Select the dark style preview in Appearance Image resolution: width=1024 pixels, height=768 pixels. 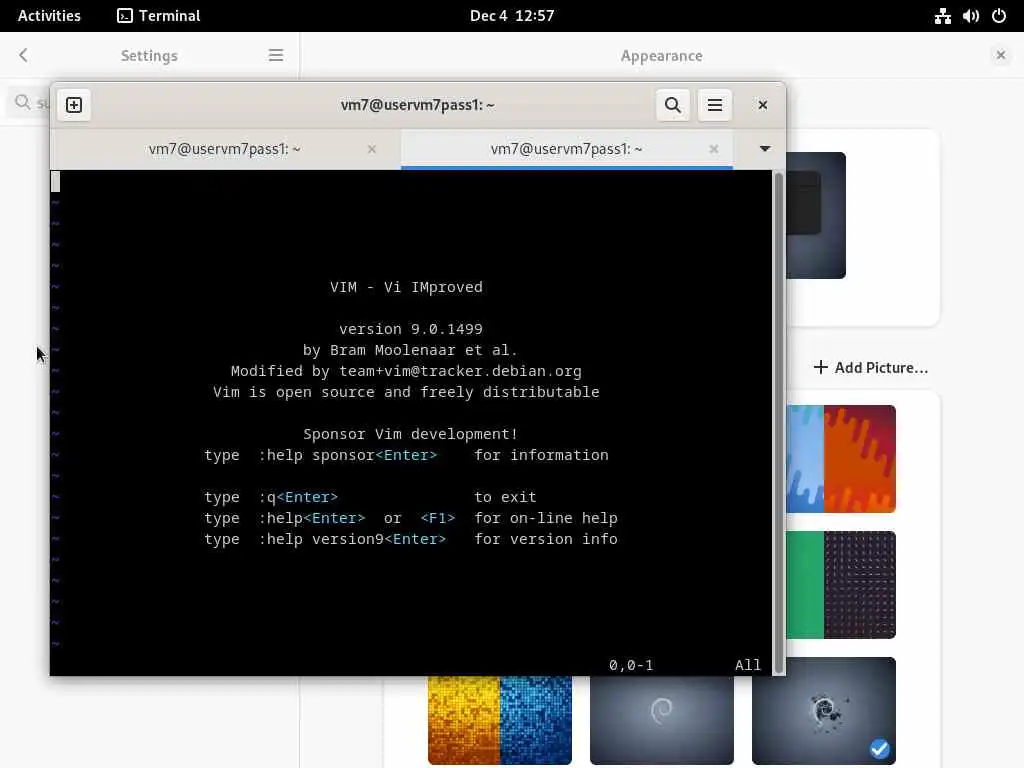(816, 216)
